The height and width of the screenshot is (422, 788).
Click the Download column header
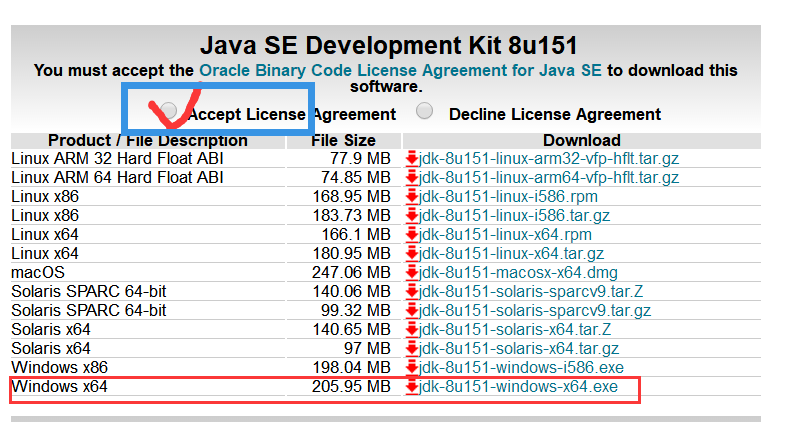[x=582, y=140]
